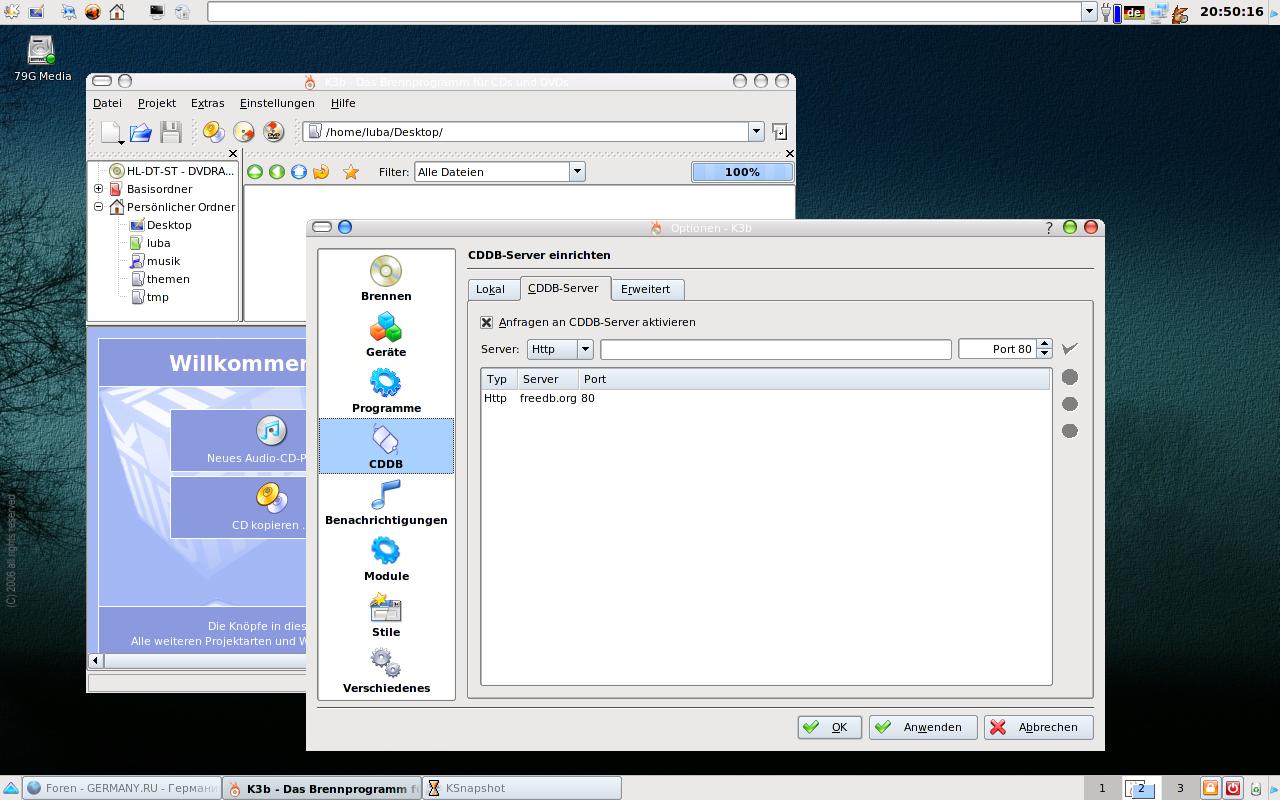
Task: Click the network monitor tray icon
Action: click(1159, 12)
